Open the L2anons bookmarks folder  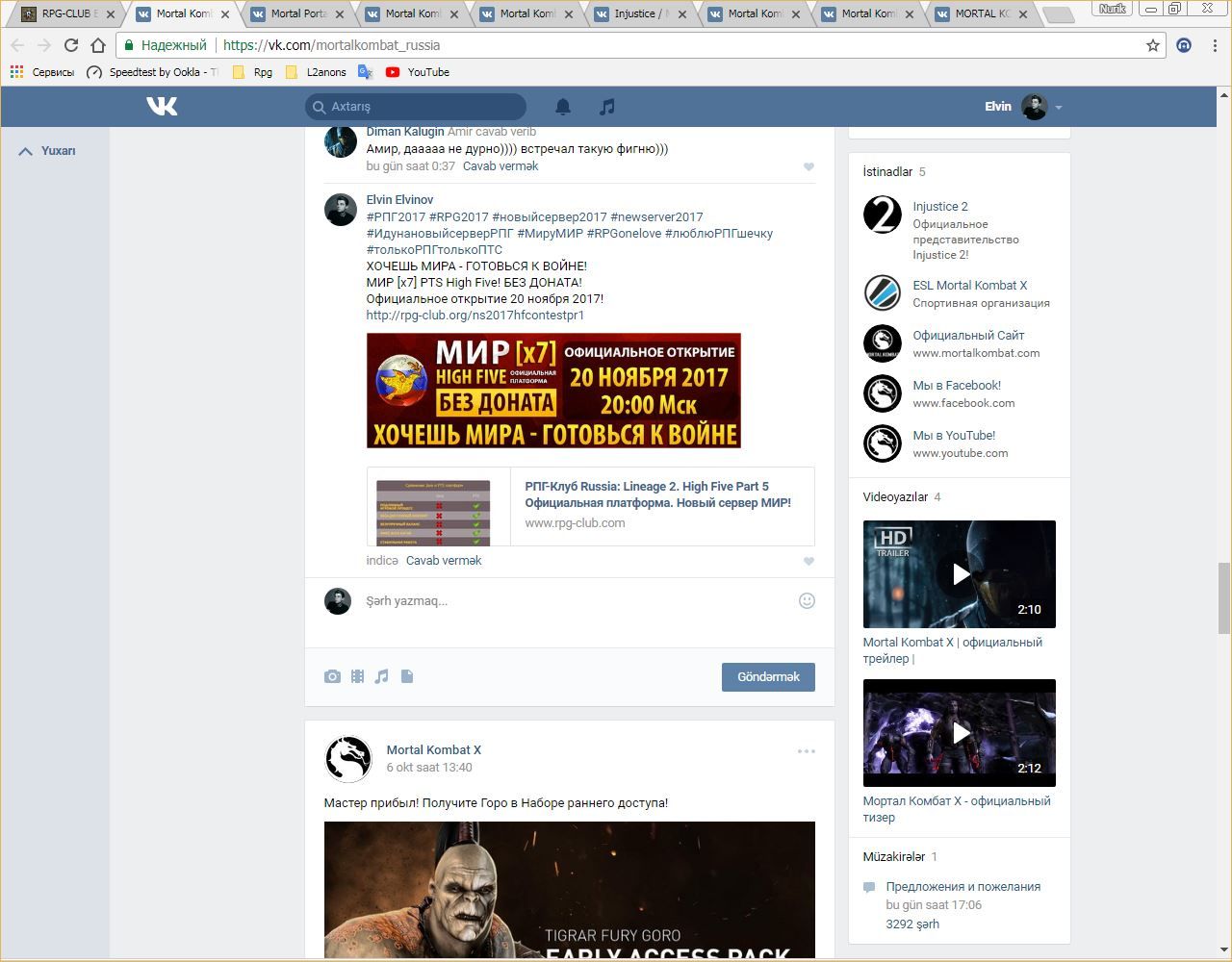[316, 72]
